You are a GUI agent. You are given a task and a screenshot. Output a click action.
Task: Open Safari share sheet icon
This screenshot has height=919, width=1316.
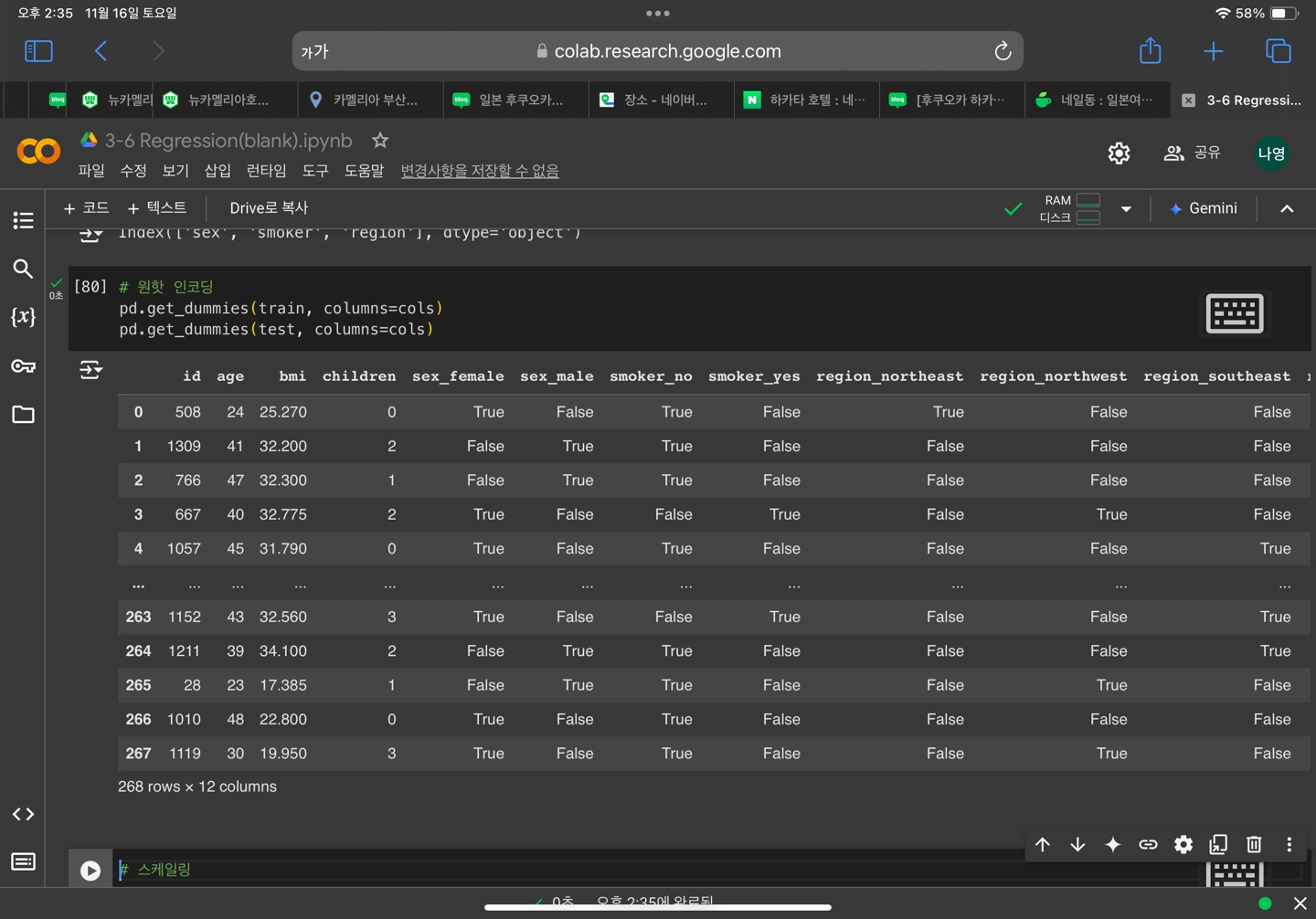click(x=1150, y=50)
